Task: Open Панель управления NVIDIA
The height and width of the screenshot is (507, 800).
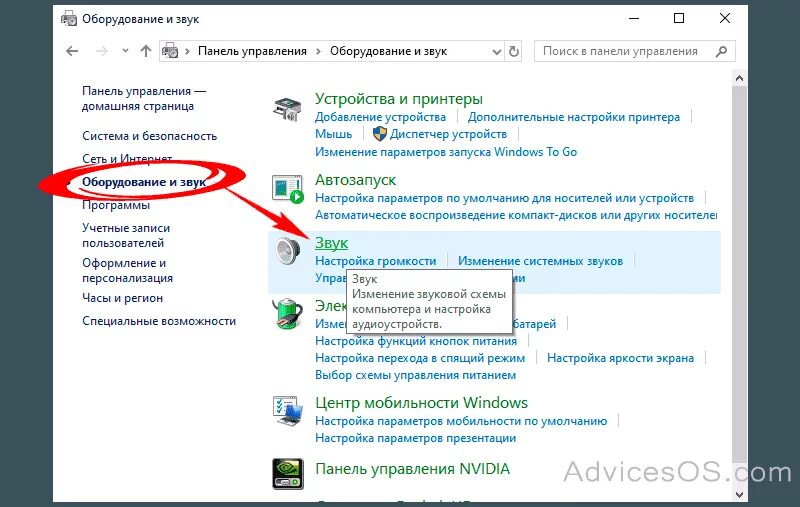Action: (x=412, y=469)
